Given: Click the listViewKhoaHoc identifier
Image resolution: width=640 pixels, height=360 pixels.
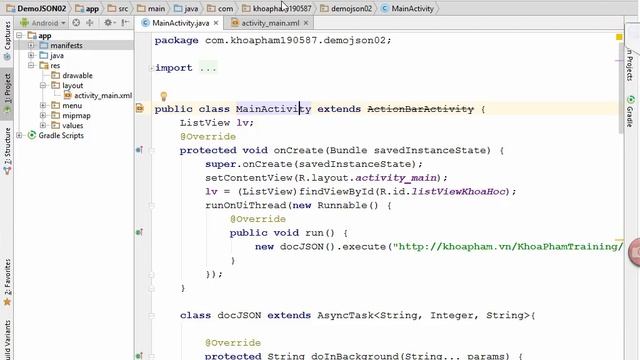Looking at the screenshot, I should [x=458, y=191].
